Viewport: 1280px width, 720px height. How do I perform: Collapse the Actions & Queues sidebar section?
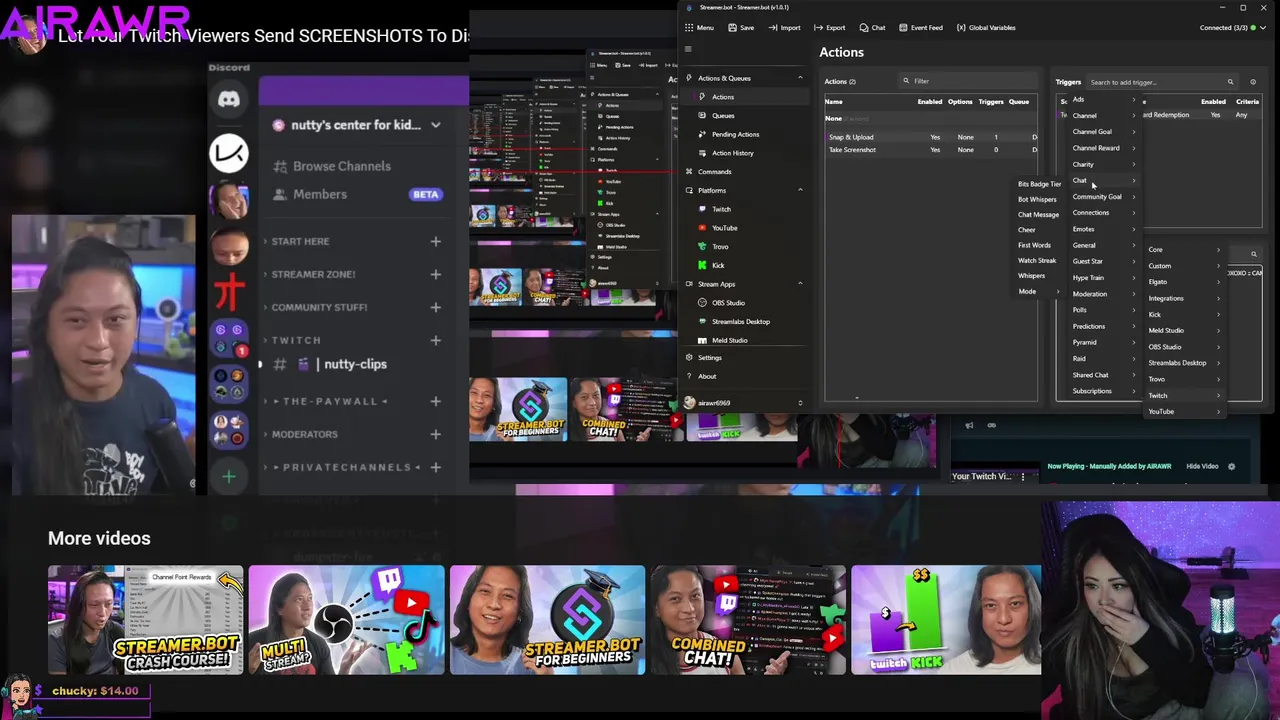tap(800, 78)
